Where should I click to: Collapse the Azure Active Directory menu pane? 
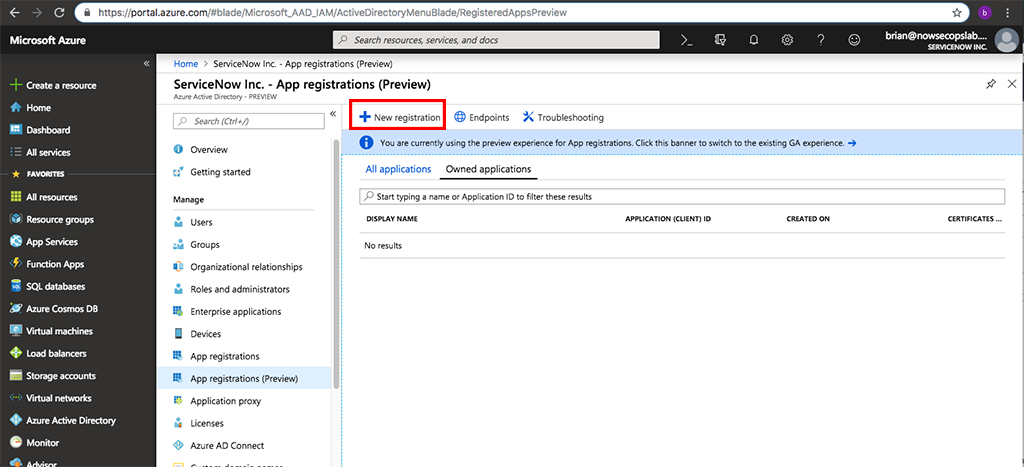pyautogui.click(x=332, y=114)
